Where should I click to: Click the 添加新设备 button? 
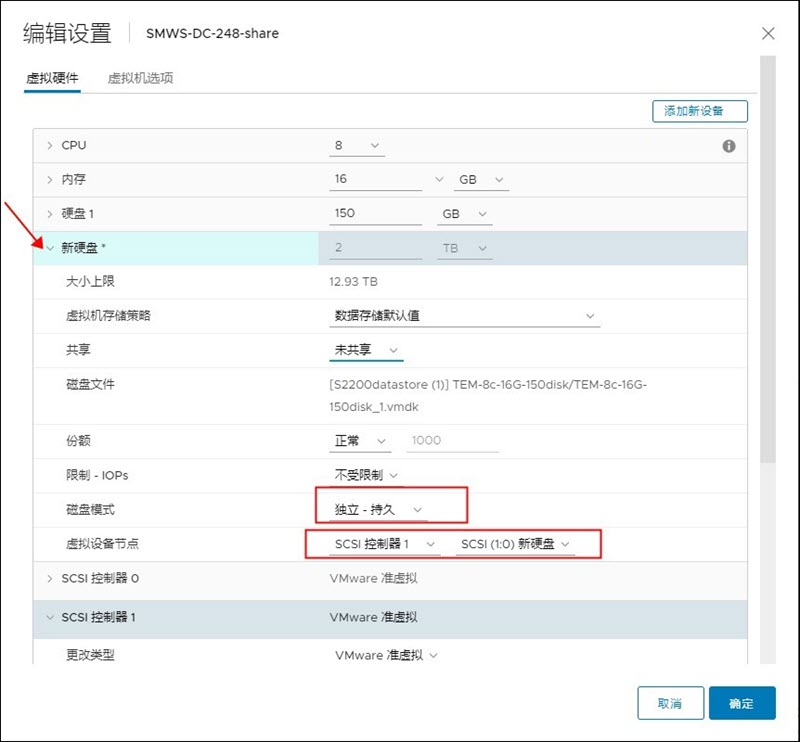(699, 111)
